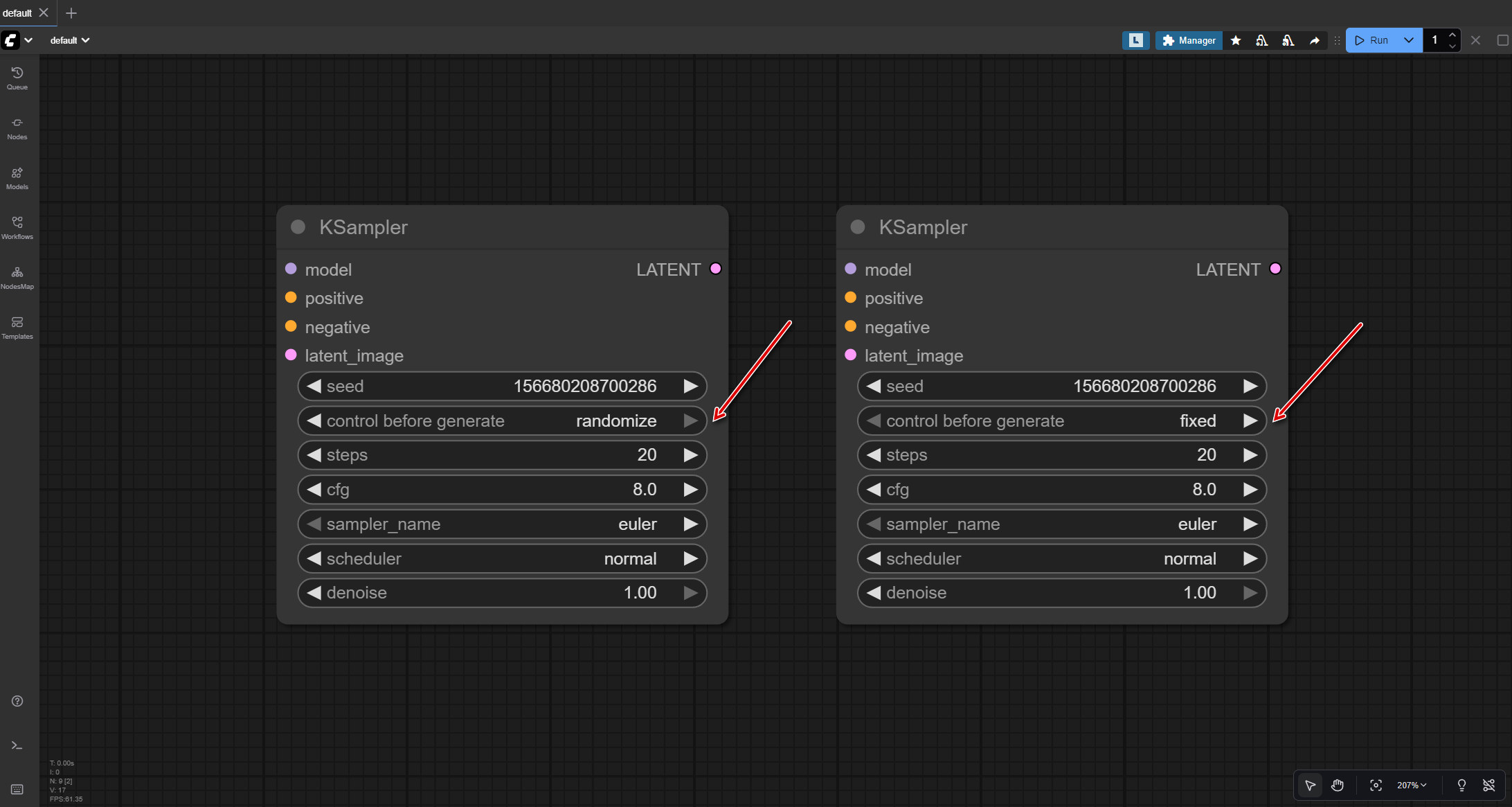Collapse the left KSampler node via its dot
The width and height of the screenshot is (1512, 807).
point(298,227)
